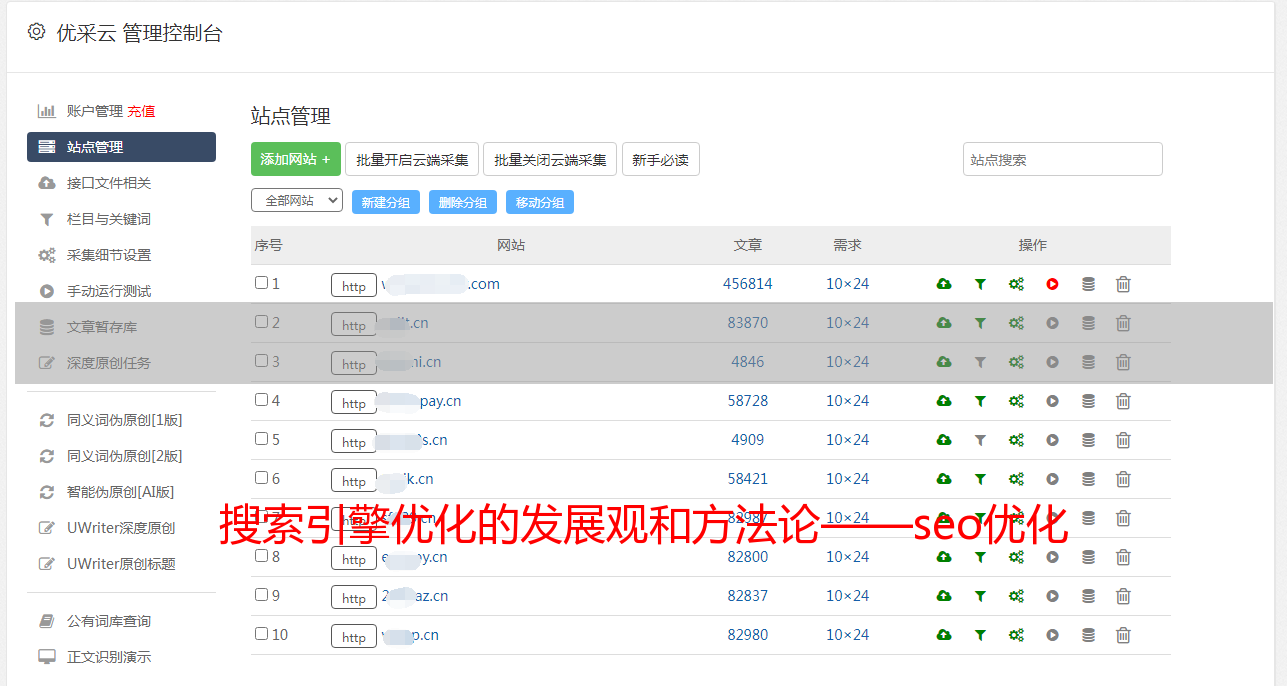Click 批量开启云端采集 button
This screenshot has width=1287, height=686.
412,159
